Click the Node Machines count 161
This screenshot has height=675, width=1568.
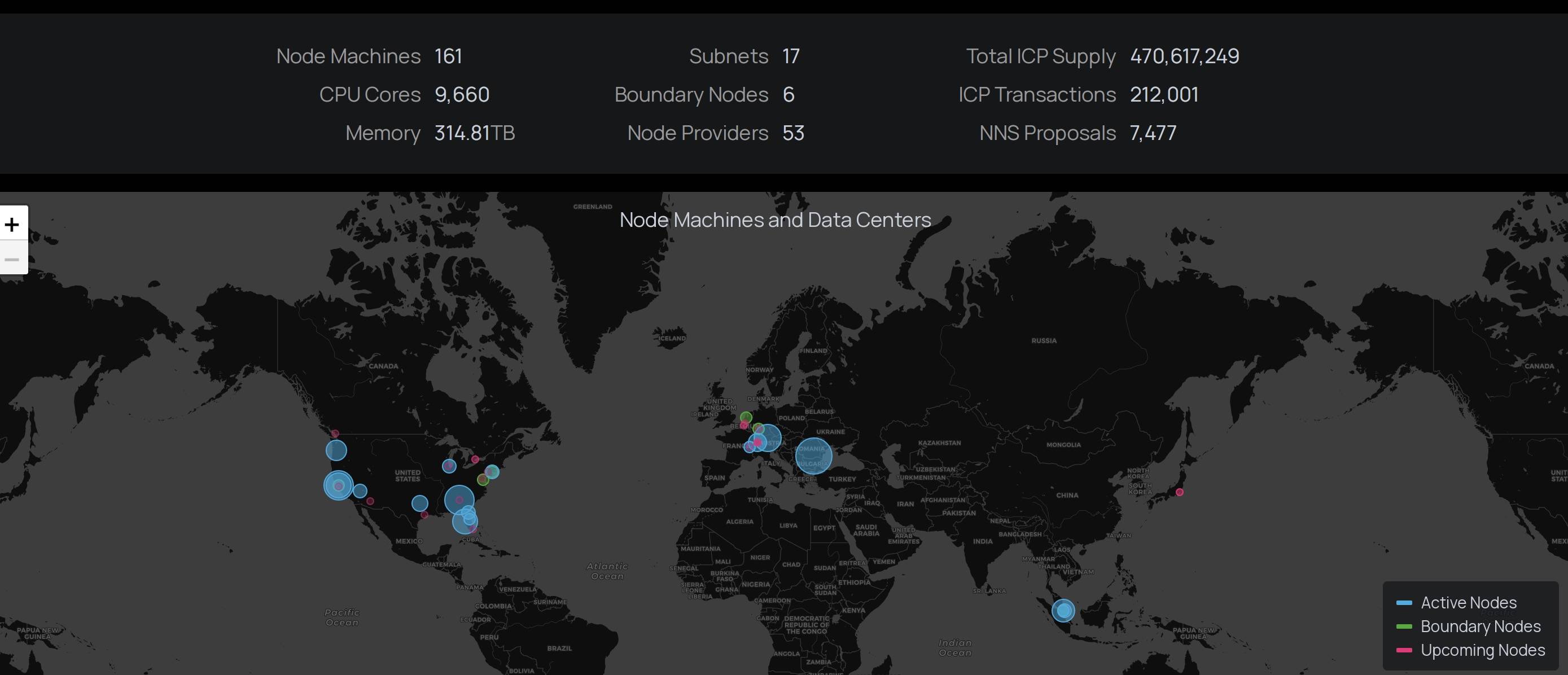[448, 56]
